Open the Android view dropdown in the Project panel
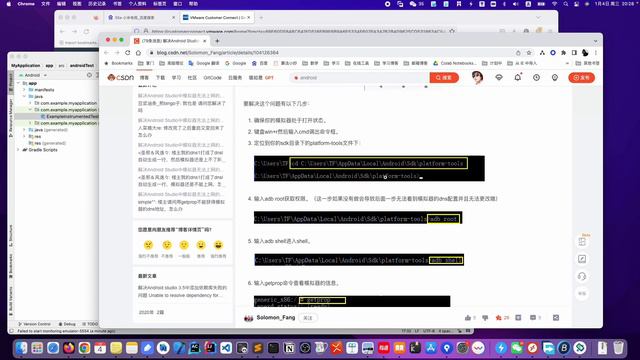This screenshot has height=360, width=640. click(x=33, y=75)
